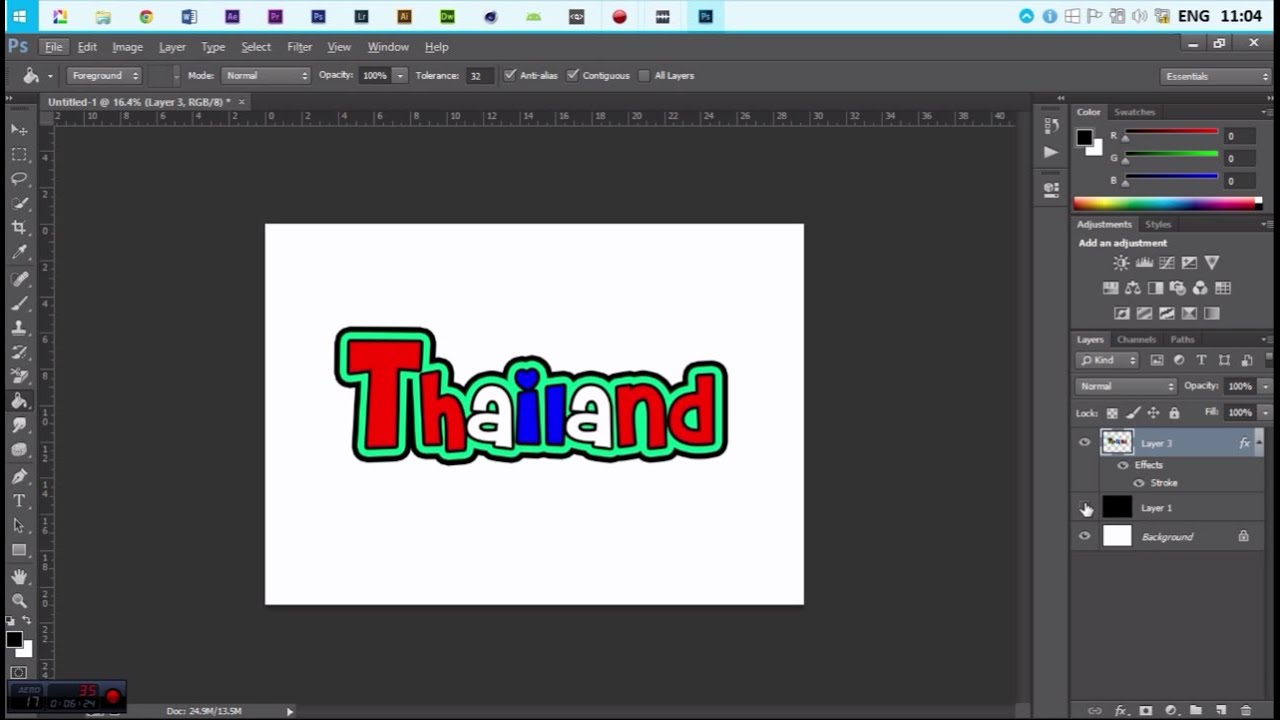Create a new layer group
This screenshot has width=1280, height=720.
pos(1195,711)
